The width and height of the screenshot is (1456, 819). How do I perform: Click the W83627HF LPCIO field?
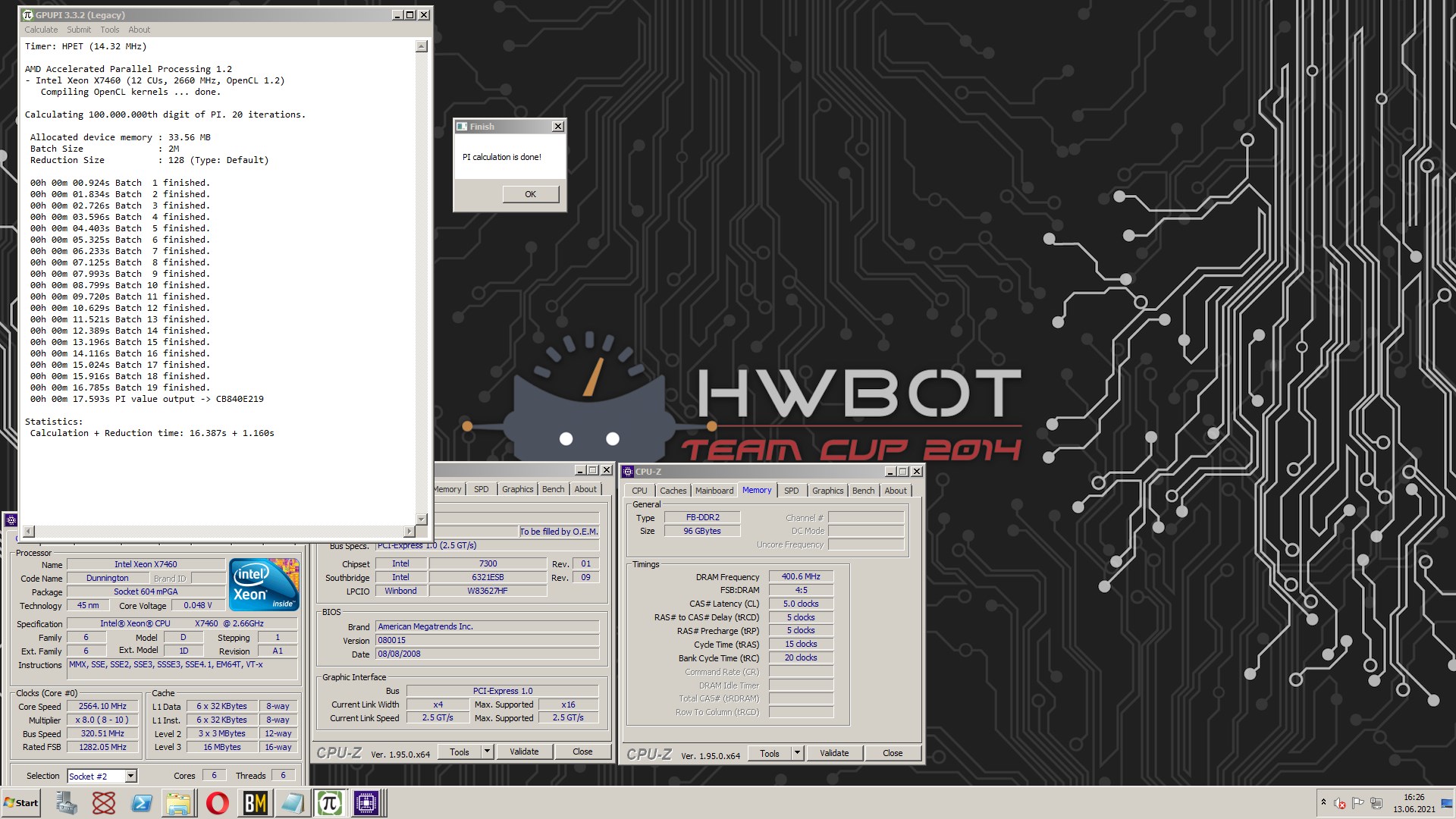pyautogui.click(x=488, y=591)
